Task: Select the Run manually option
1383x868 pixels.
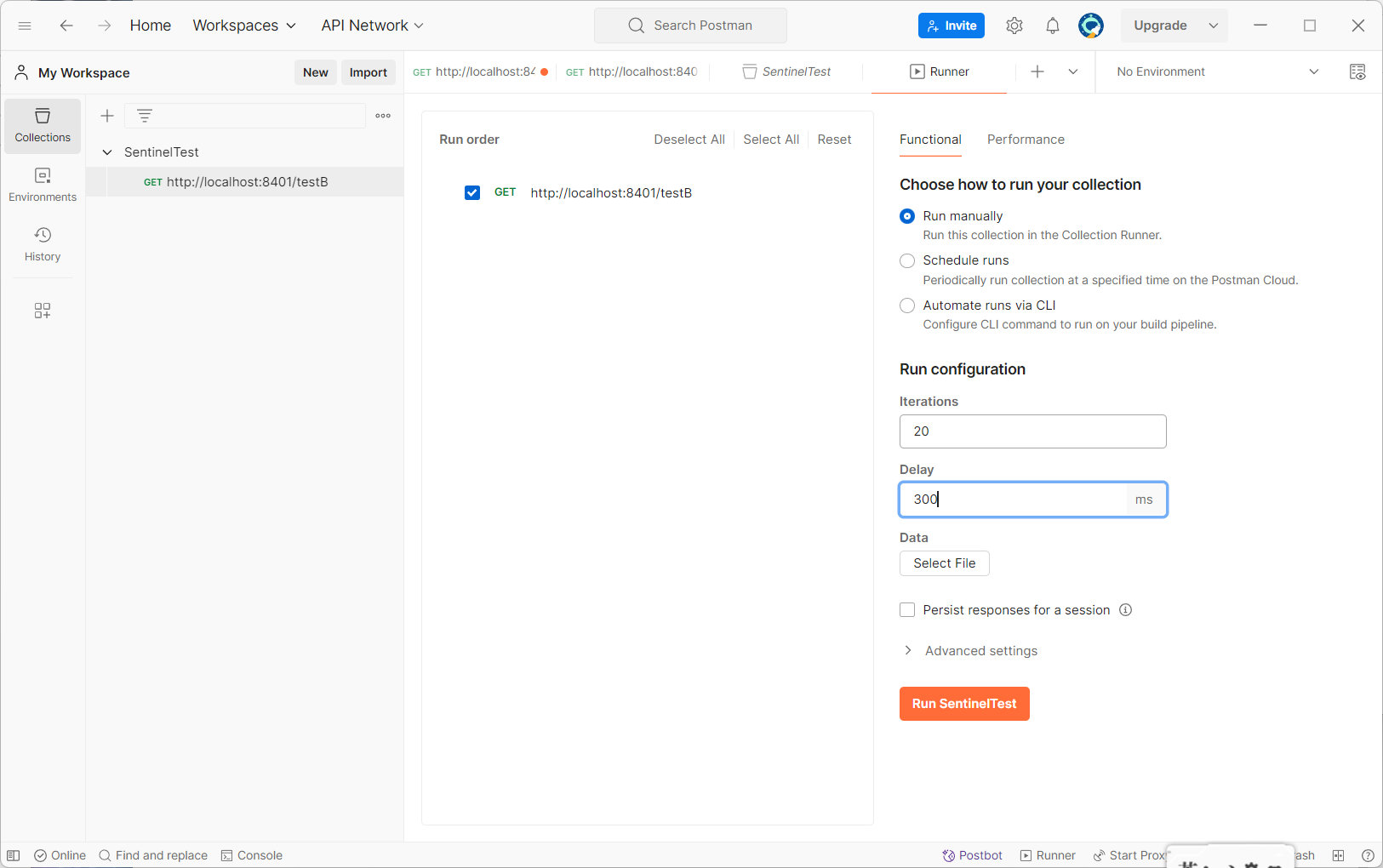Action: pos(907,216)
